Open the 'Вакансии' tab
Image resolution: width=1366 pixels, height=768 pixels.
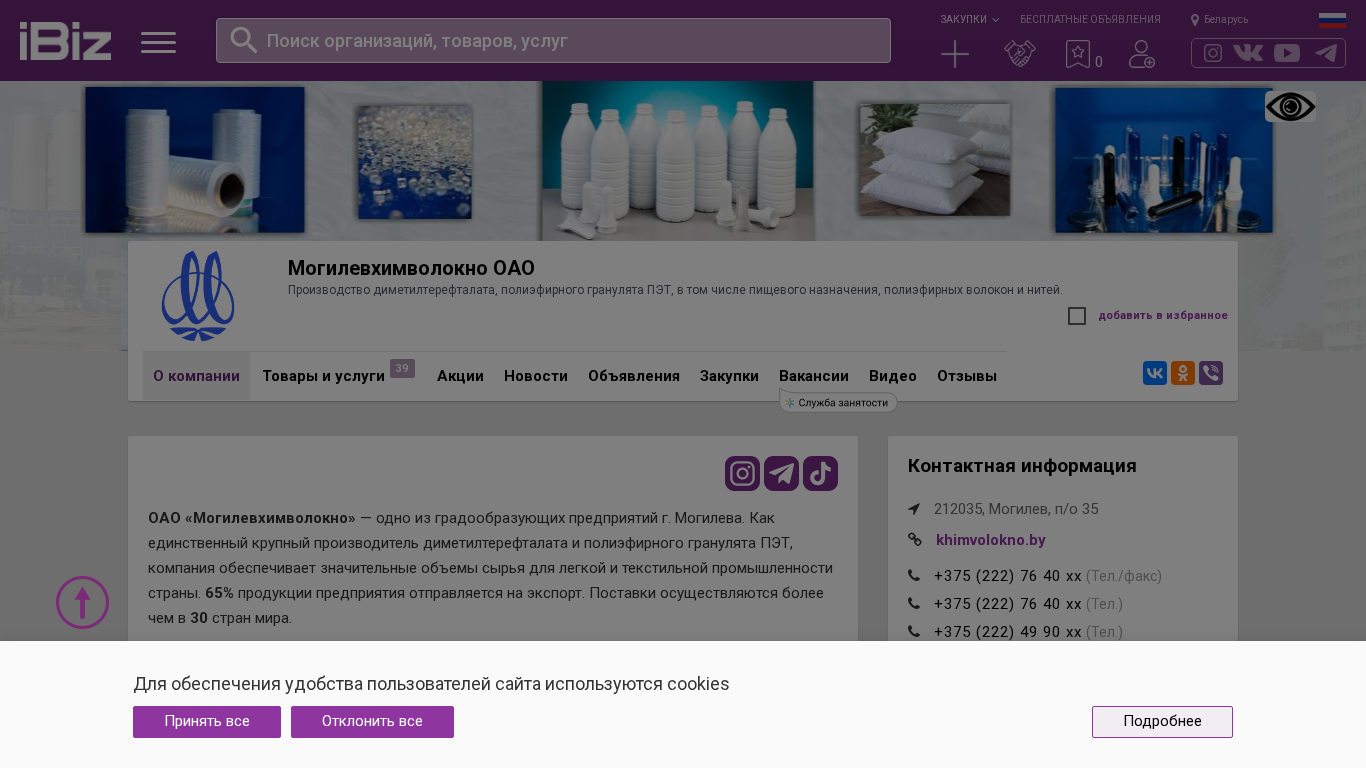pyautogui.click(x=814, y=376)
